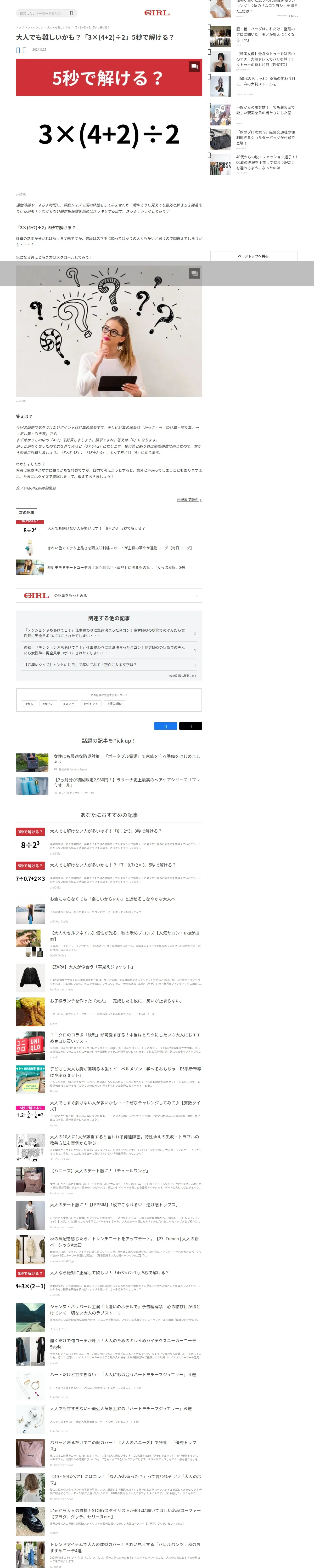Click the keyword search input field
This screenshot has width=314, height=1568.
coord(43,13)
